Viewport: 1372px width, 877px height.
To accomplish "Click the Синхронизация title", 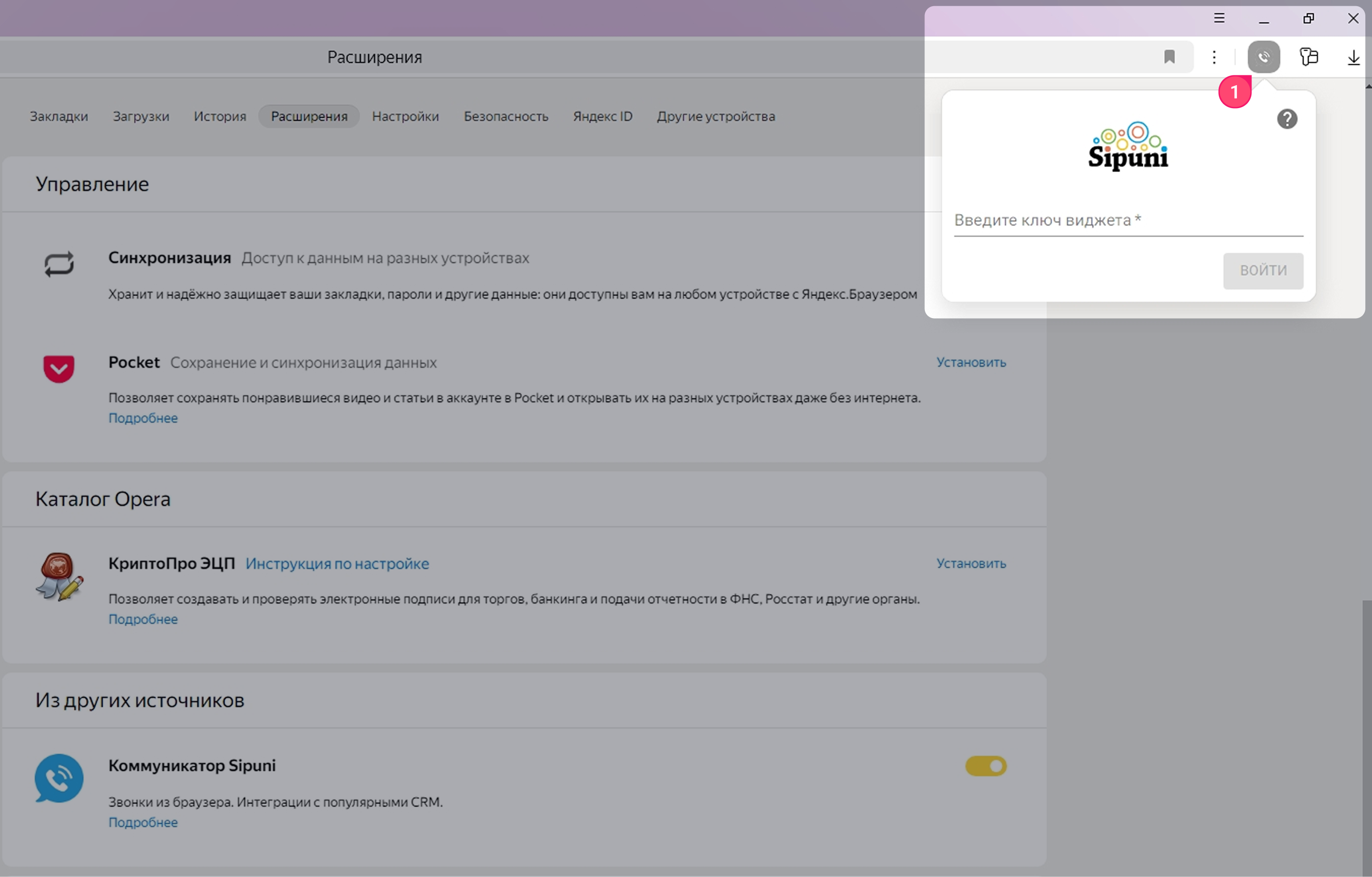I will 170,258.
